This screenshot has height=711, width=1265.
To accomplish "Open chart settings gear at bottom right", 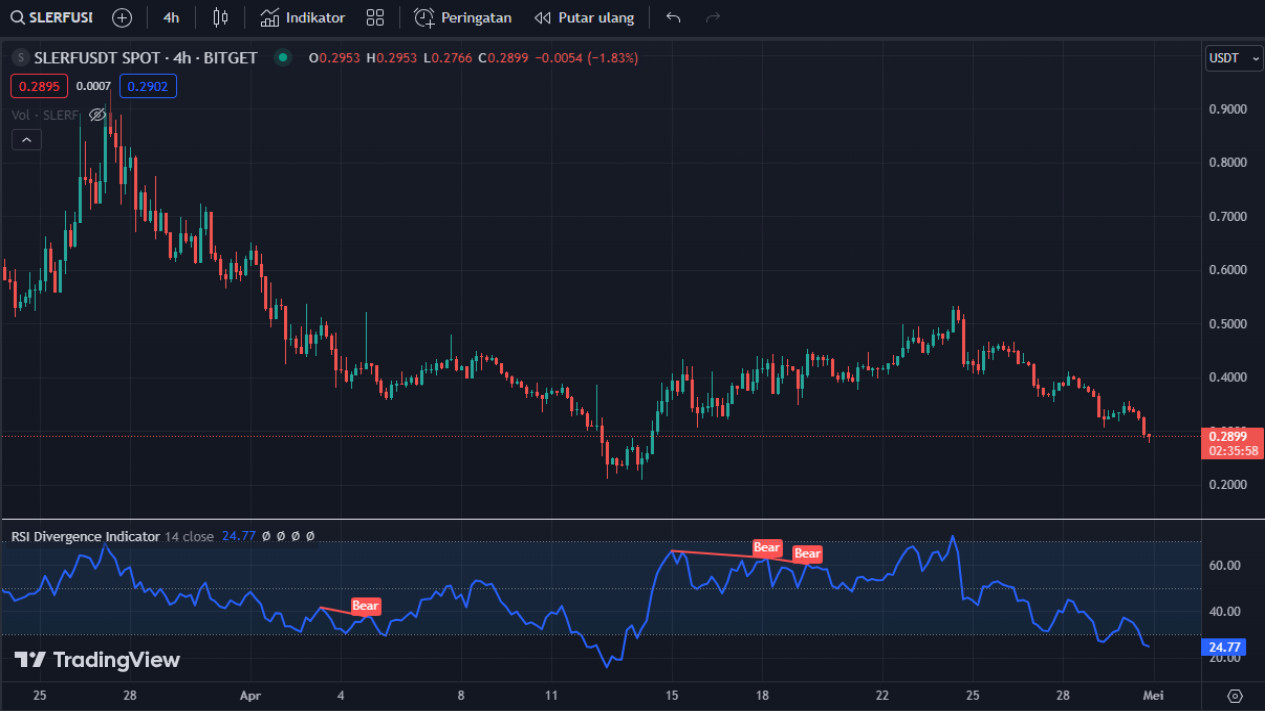I will (x=1234, y=696).
